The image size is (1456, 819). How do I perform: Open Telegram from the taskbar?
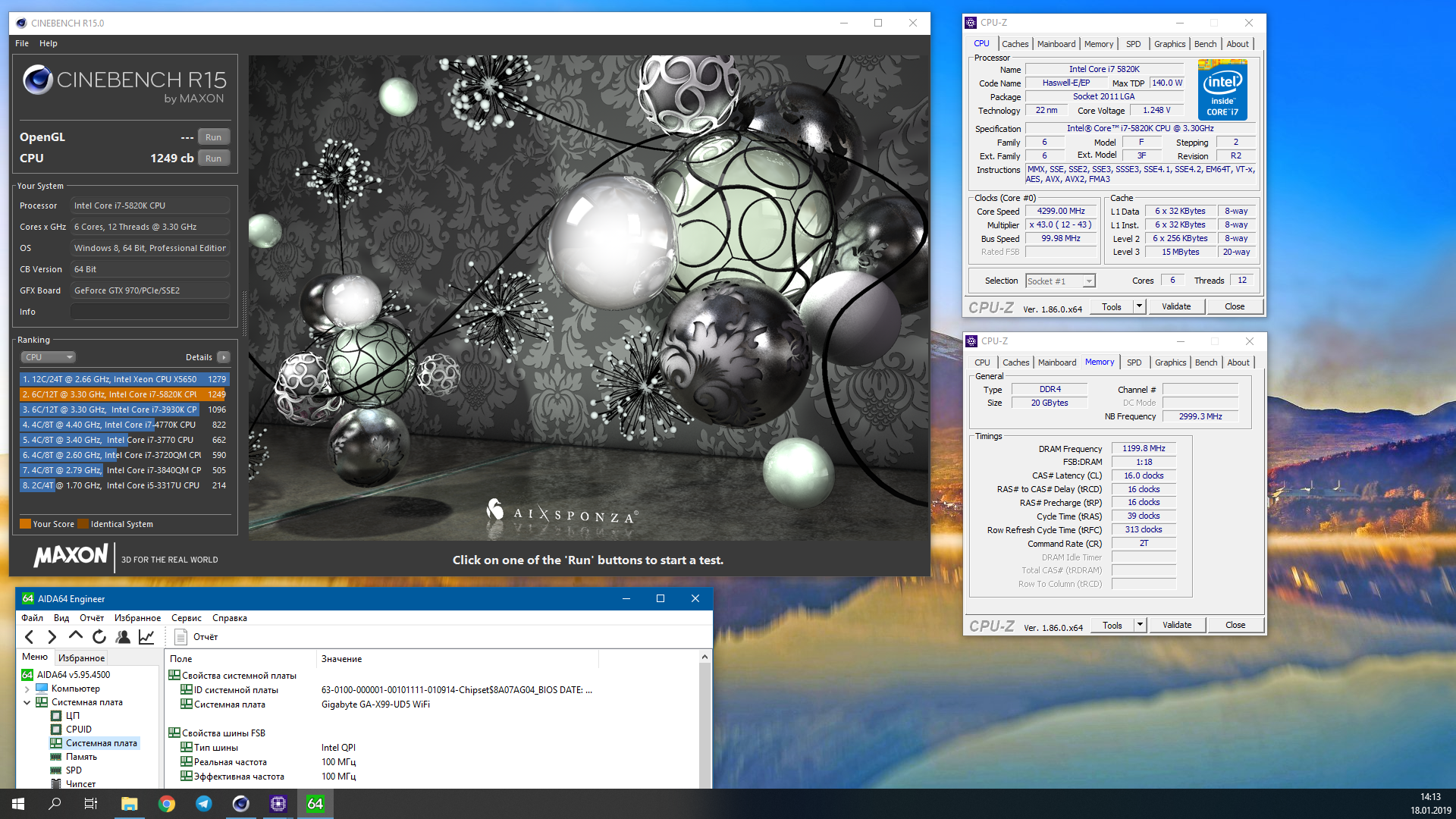point(204,804)
